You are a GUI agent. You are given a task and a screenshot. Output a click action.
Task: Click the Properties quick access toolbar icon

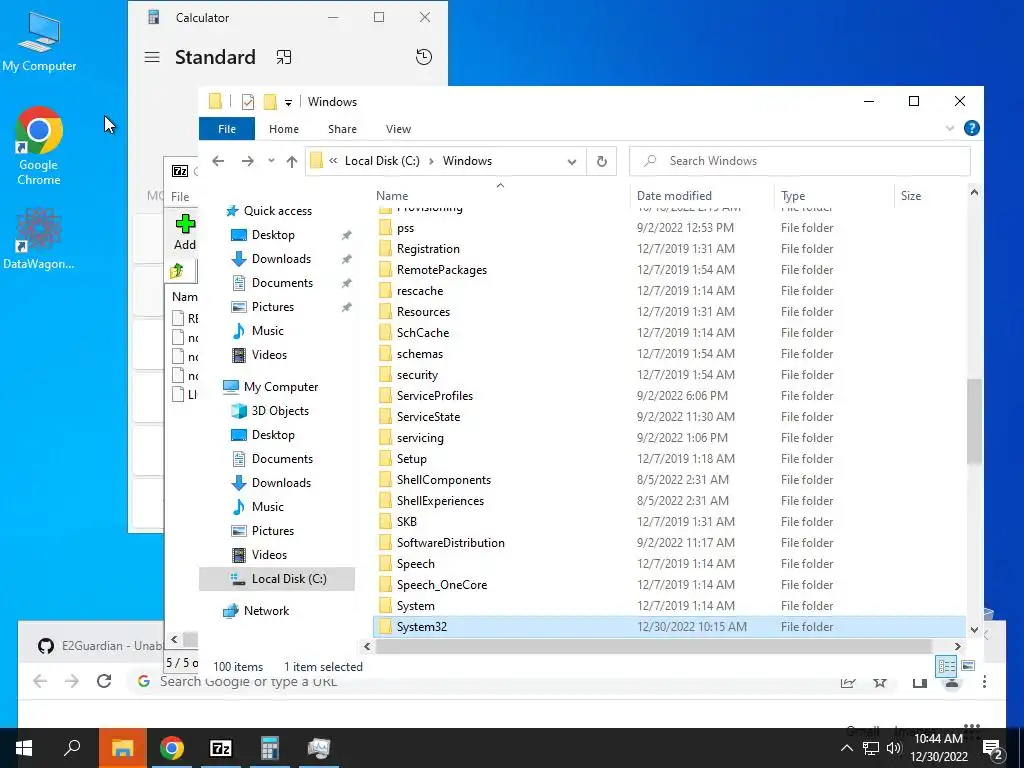coord(248,102)
